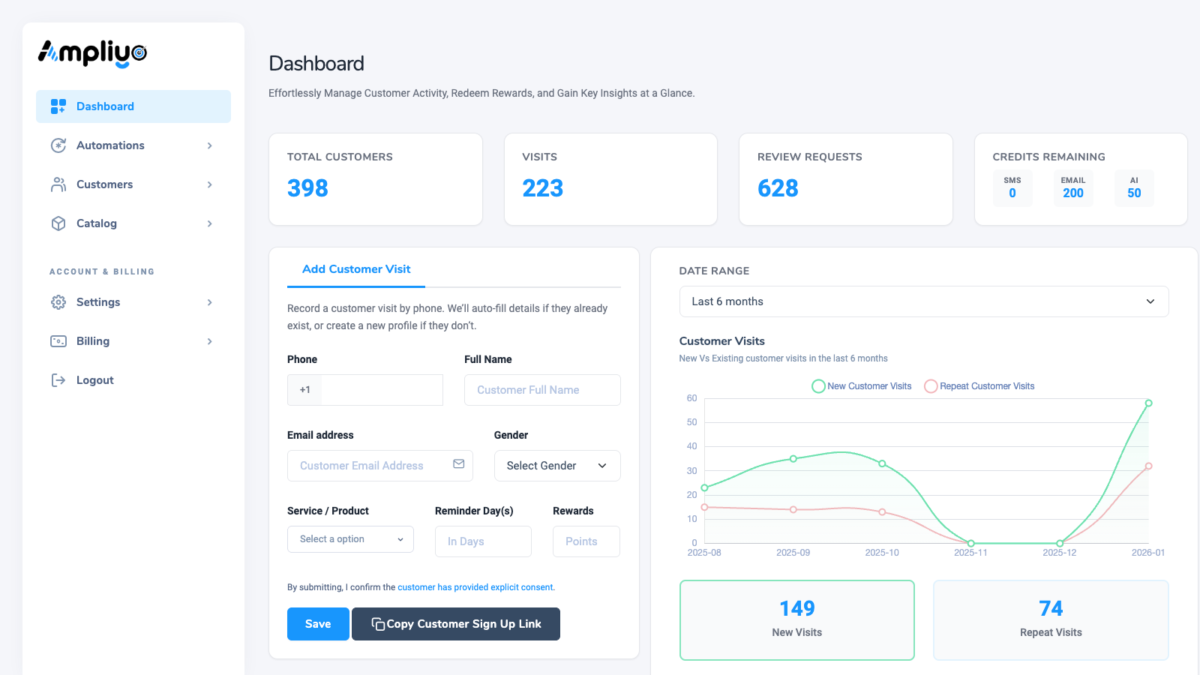Click the Dashboard grid icon in sidebar
This screenshot has height=675, width=1200.
58,106
